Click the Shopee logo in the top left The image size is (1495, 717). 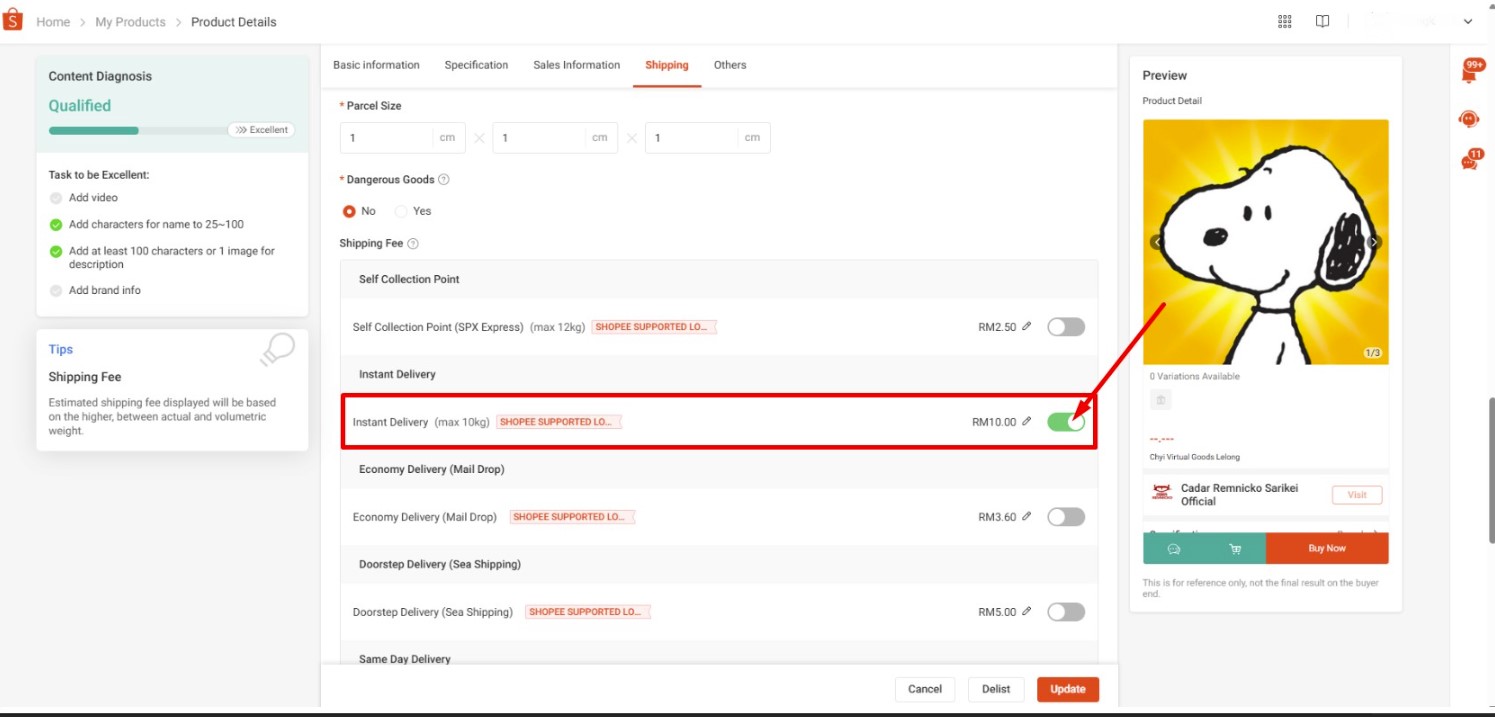13,20
